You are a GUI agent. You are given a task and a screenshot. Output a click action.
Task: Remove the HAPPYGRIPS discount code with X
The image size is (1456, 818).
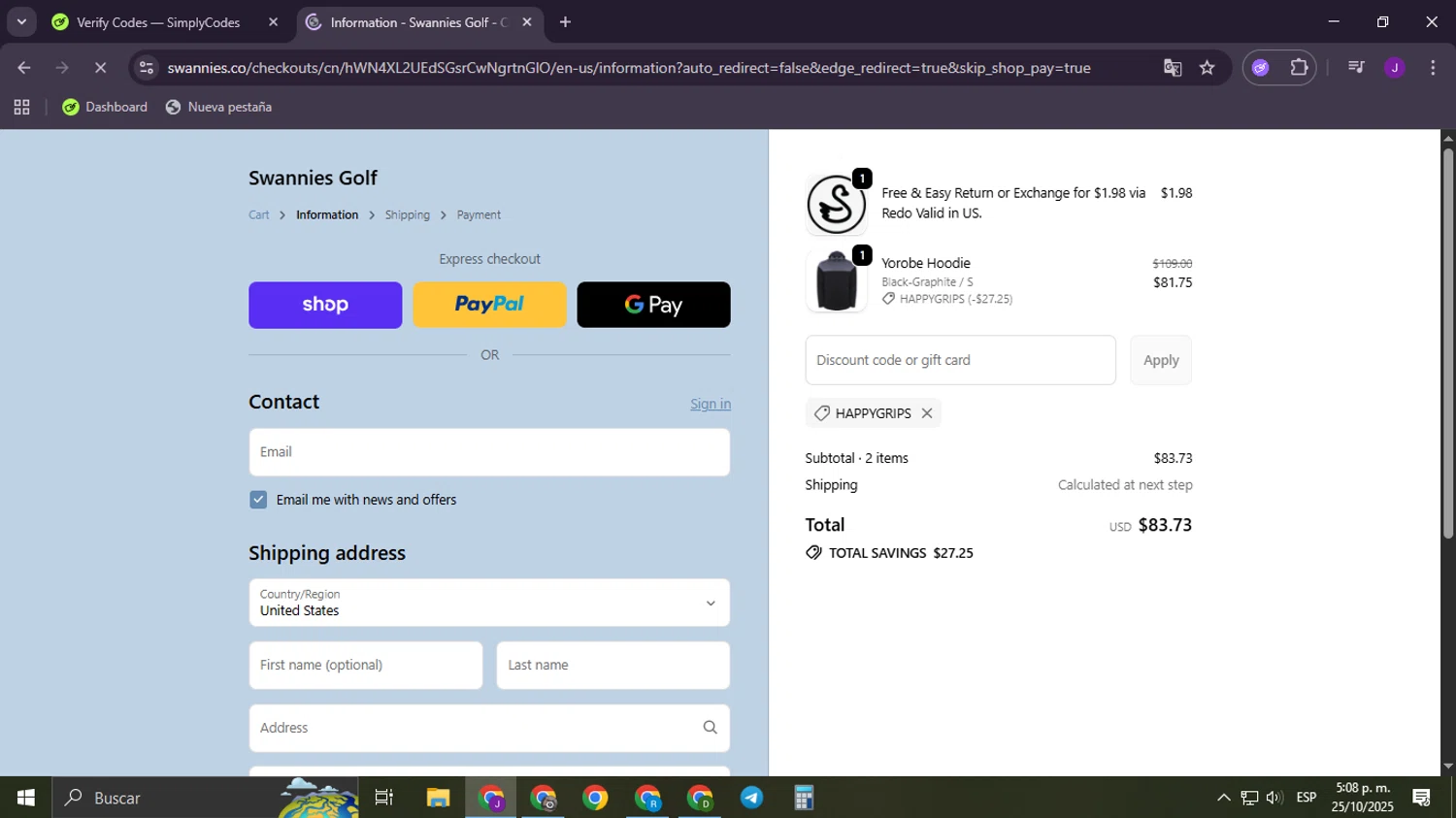tap(927, 413)
